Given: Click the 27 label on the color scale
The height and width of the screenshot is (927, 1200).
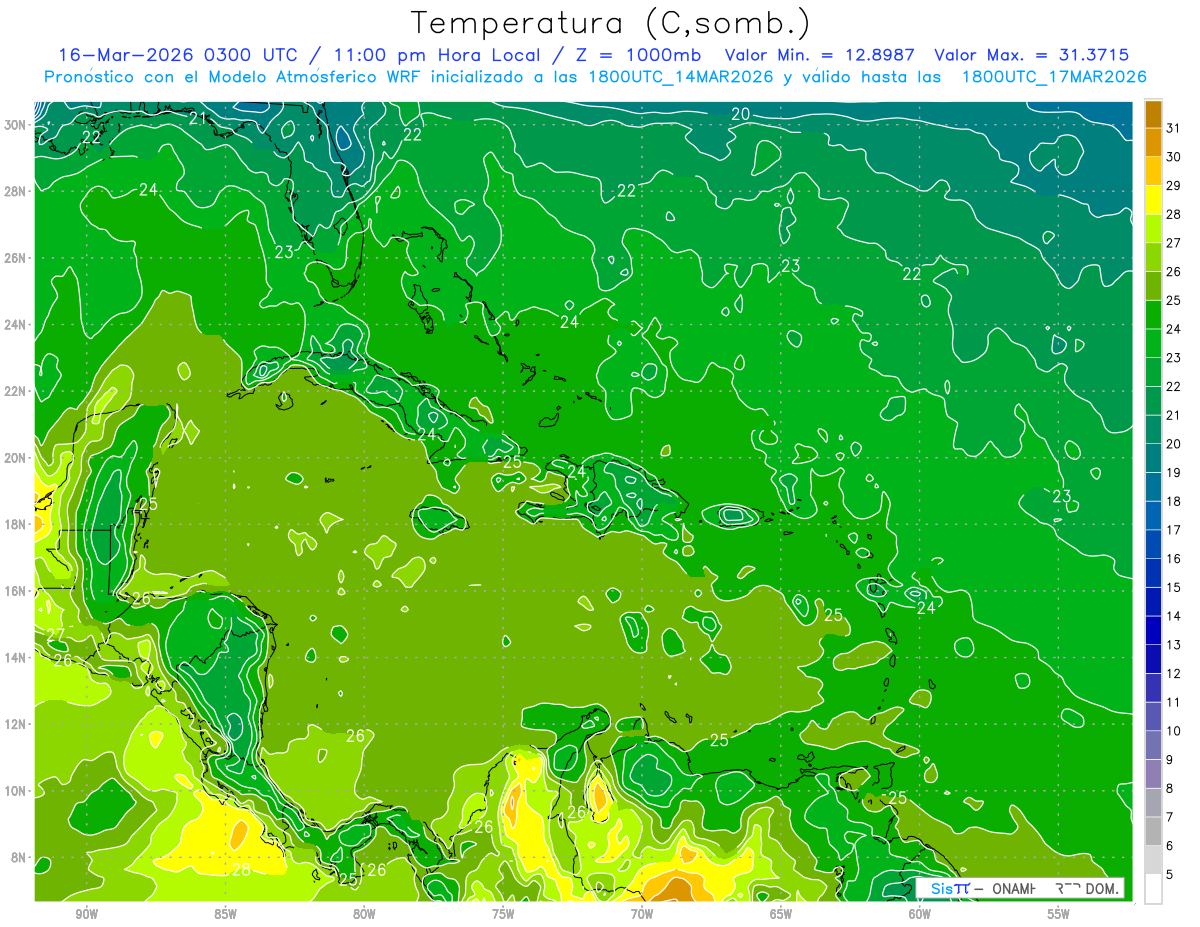Looking at the screenshot, I should 1174,243.
